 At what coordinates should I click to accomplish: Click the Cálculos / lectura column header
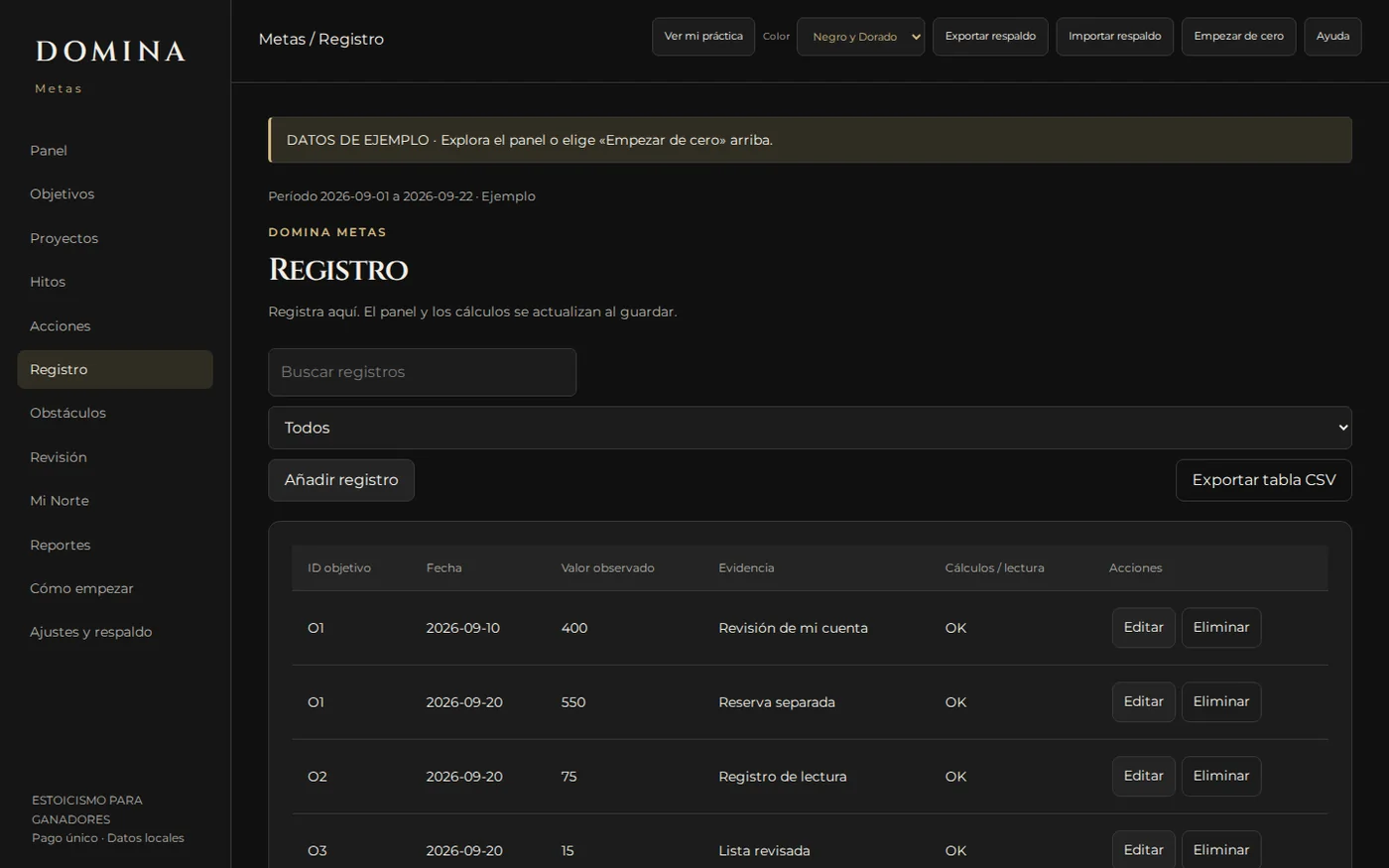pos(994,568)
